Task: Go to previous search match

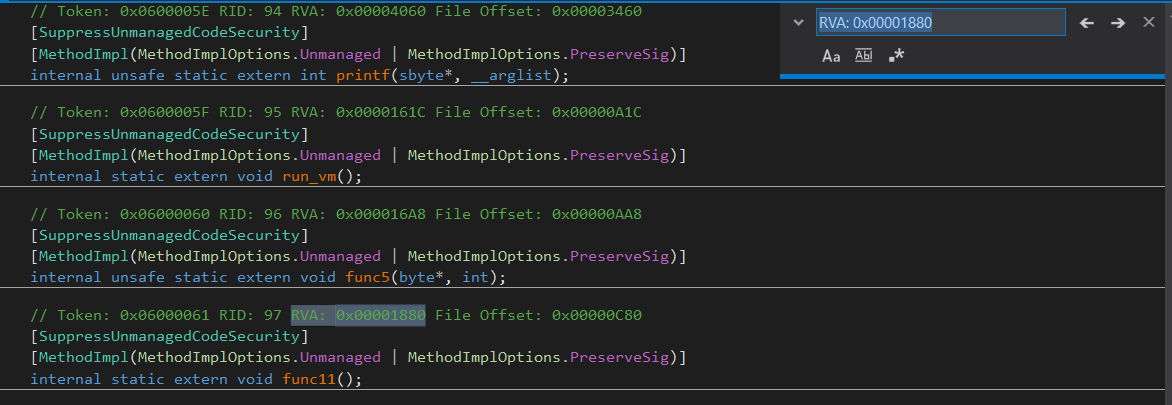Action: [x=1086, y=22]
